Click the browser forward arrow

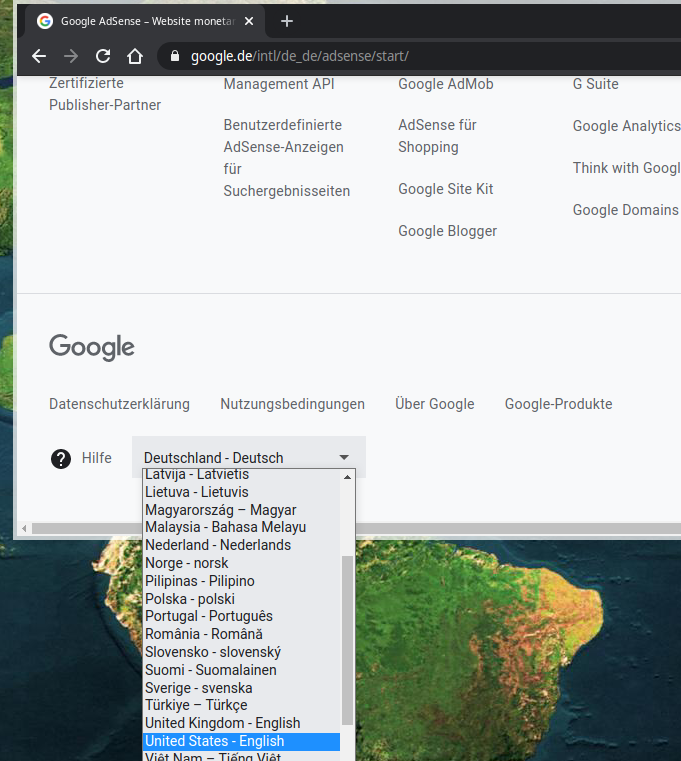click(71, 56)
